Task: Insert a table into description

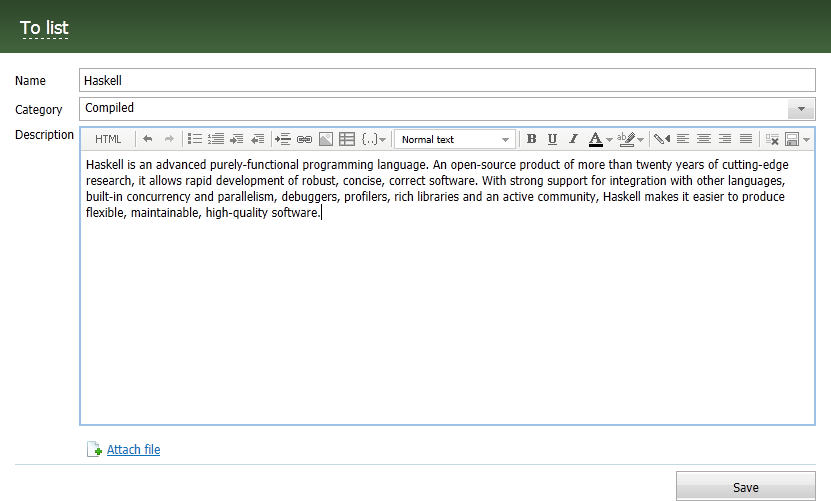Action: (x=347, y=139)
